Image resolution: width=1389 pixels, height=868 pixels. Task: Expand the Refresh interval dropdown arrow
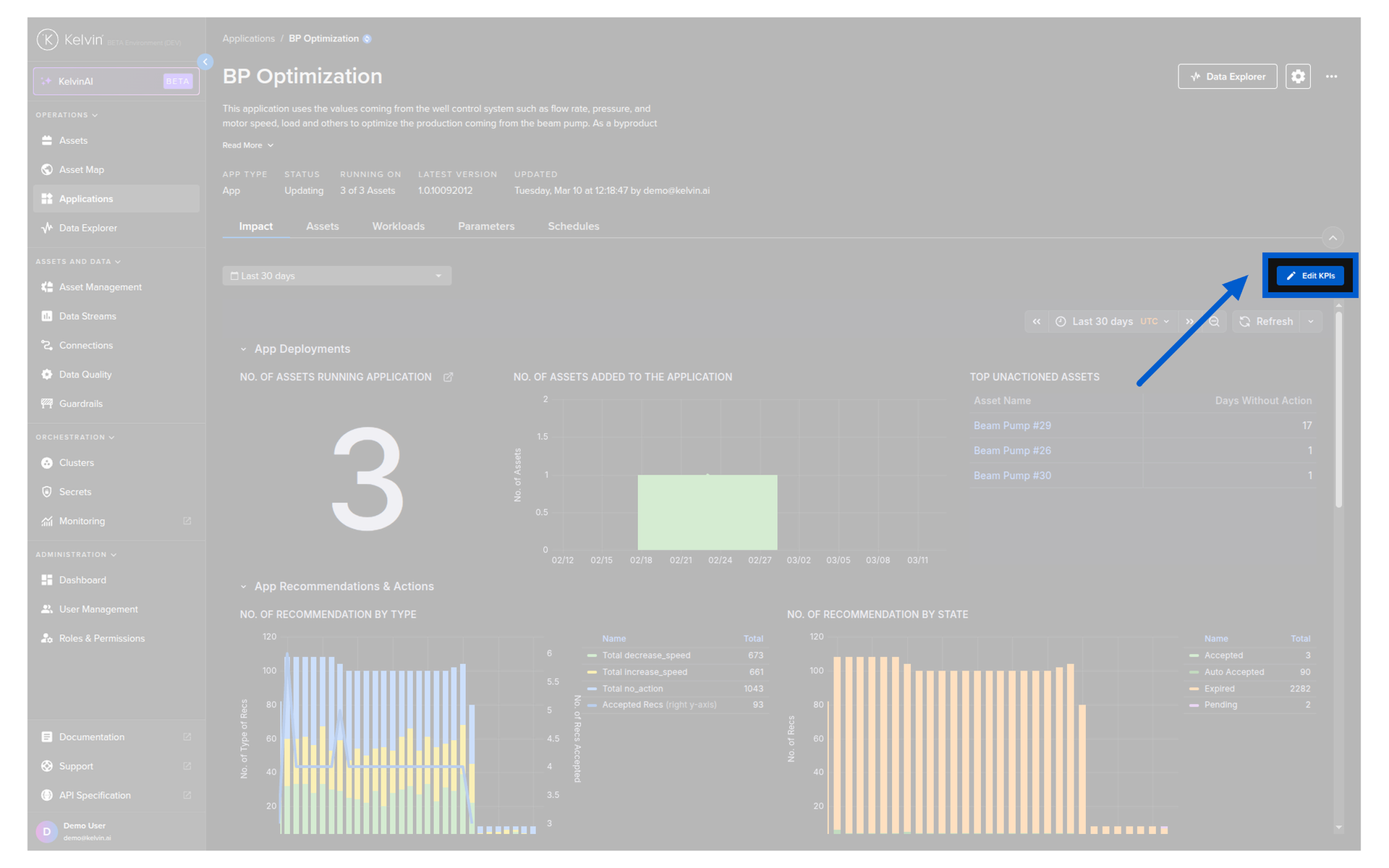pyautogui.click(x=1311, y=321)
